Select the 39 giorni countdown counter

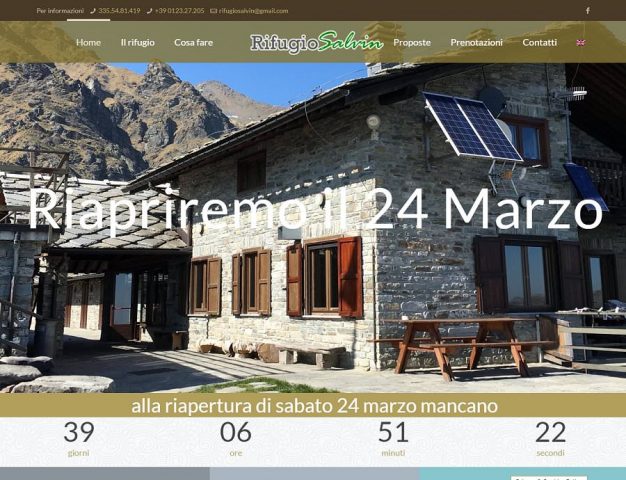(x=79, y=438)
